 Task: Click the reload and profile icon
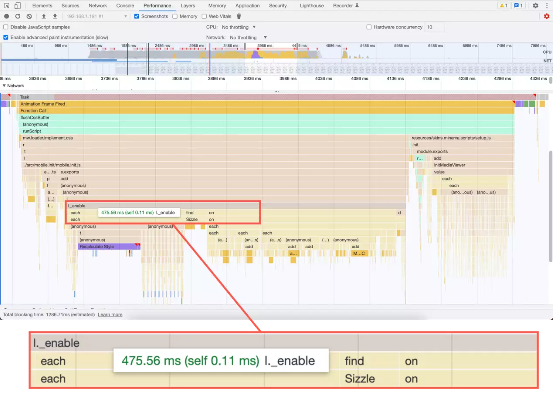[x=18, y=16]
